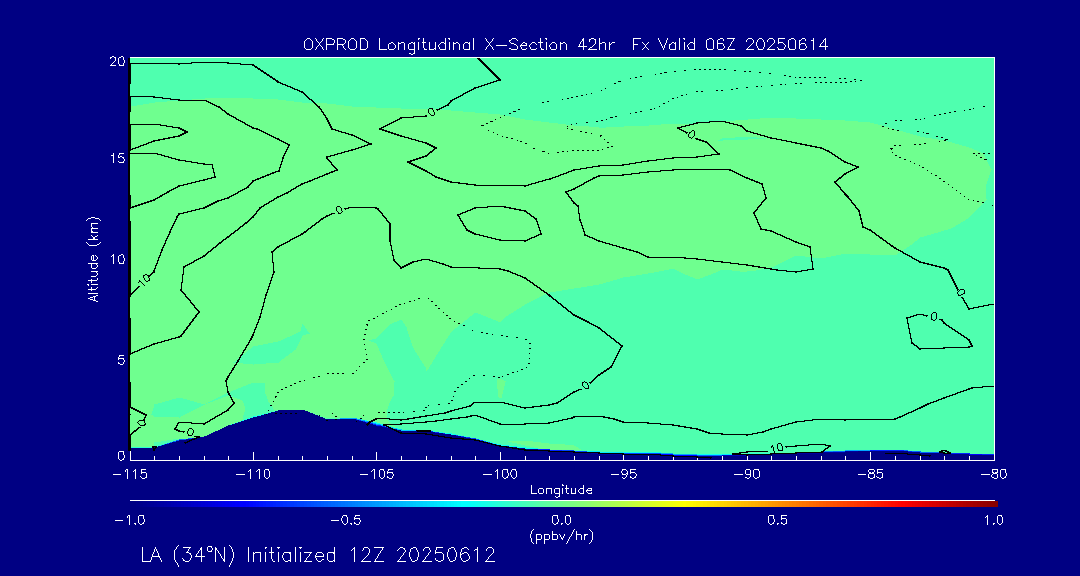Click the -80 longitude tick label
The height and width of the screenshot is (576, 1080).
[x=993, y=475]
